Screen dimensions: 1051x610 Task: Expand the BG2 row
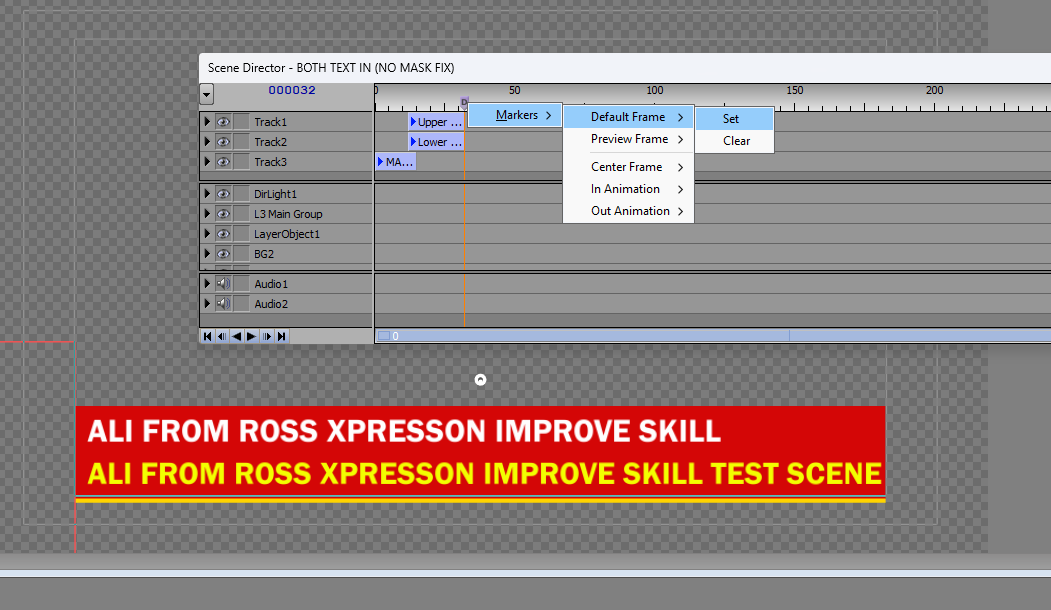[x=207, y=254]
